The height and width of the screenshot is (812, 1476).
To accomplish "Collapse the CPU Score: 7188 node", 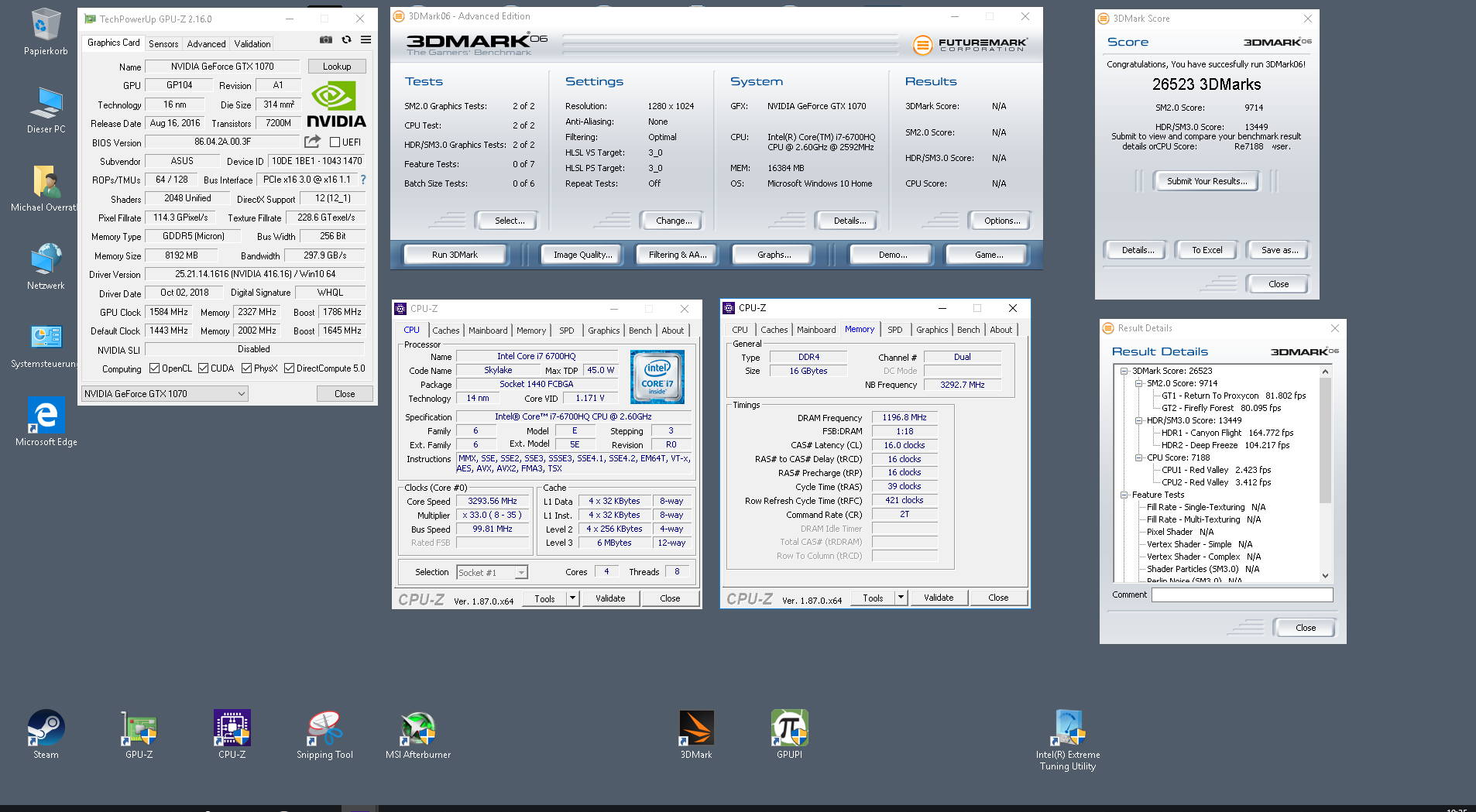I will [x=1138, y=457].
